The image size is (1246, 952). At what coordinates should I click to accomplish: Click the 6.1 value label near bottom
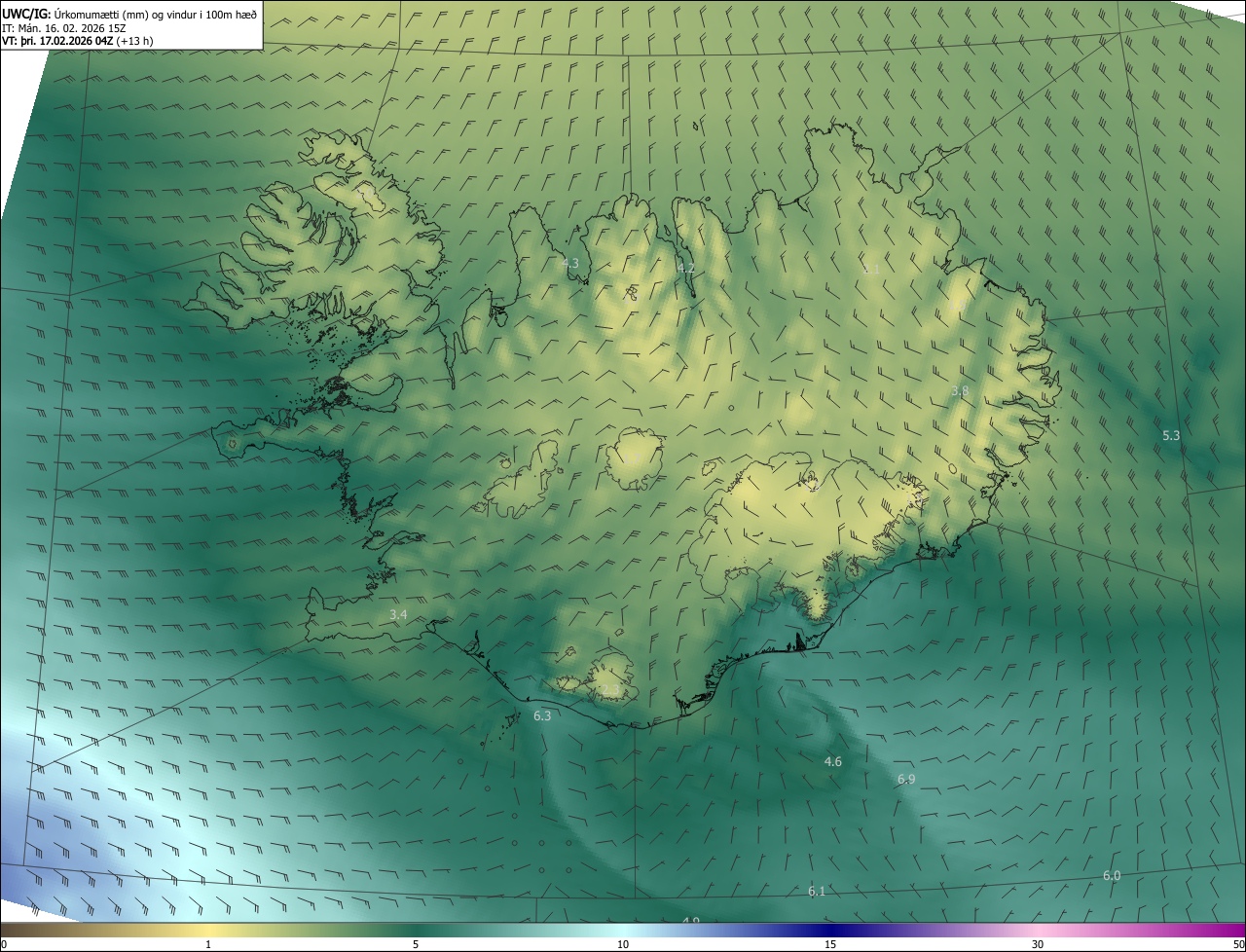[817, 891]
